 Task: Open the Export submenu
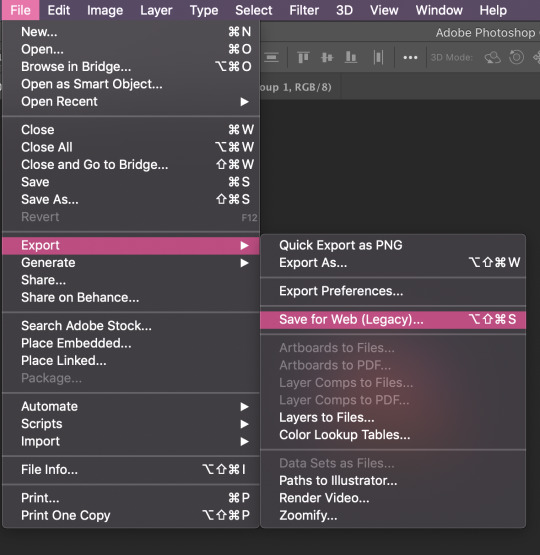pos(131,245)
